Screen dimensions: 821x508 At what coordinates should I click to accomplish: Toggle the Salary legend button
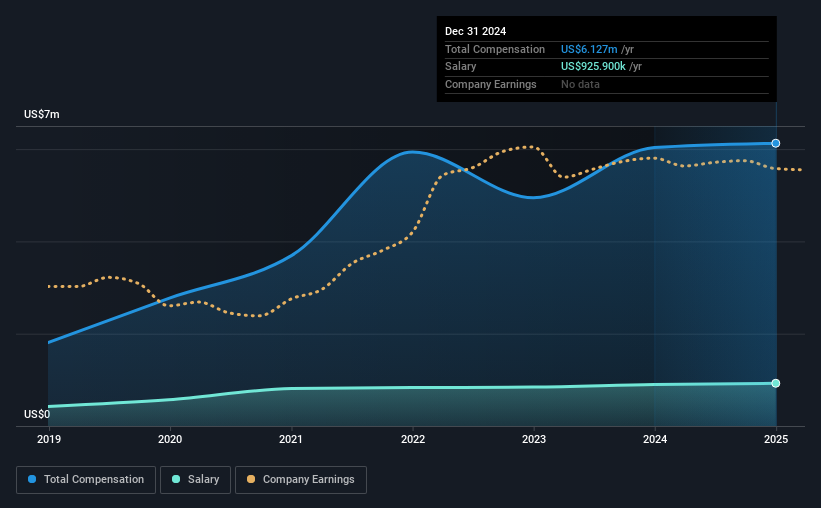[x=195, y=480]
